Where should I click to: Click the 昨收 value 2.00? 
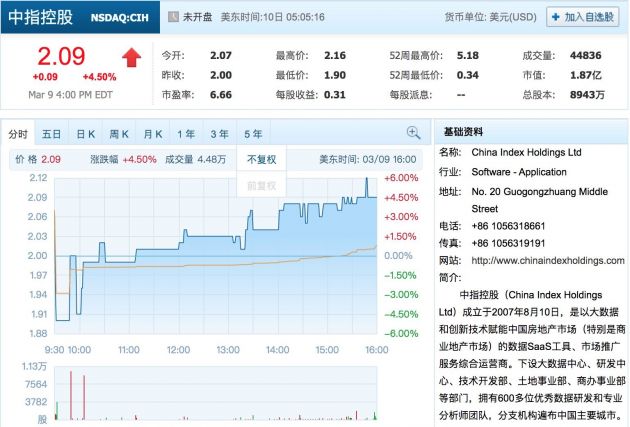[221, 75]
